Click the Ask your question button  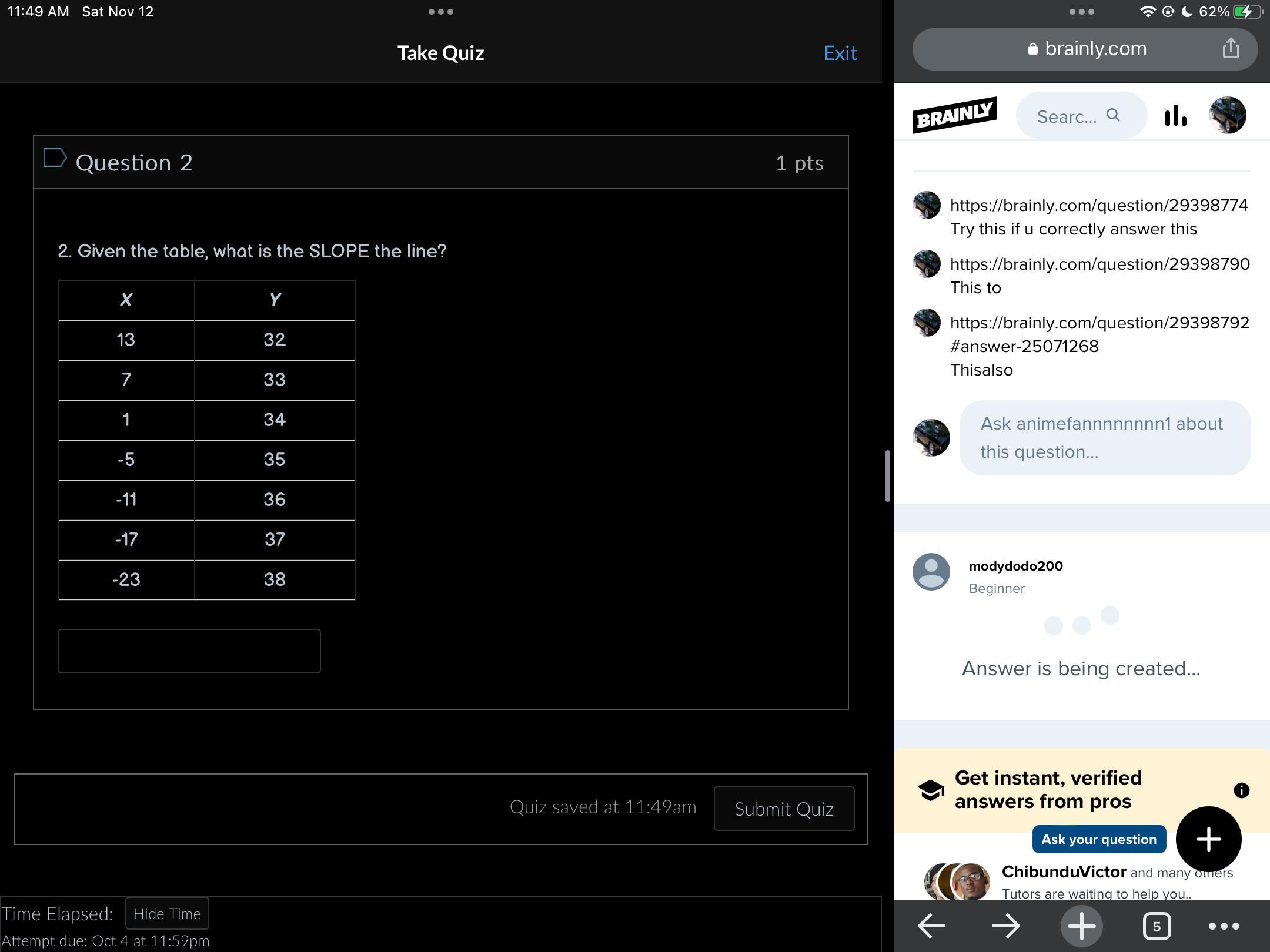tap(1098, 839)
